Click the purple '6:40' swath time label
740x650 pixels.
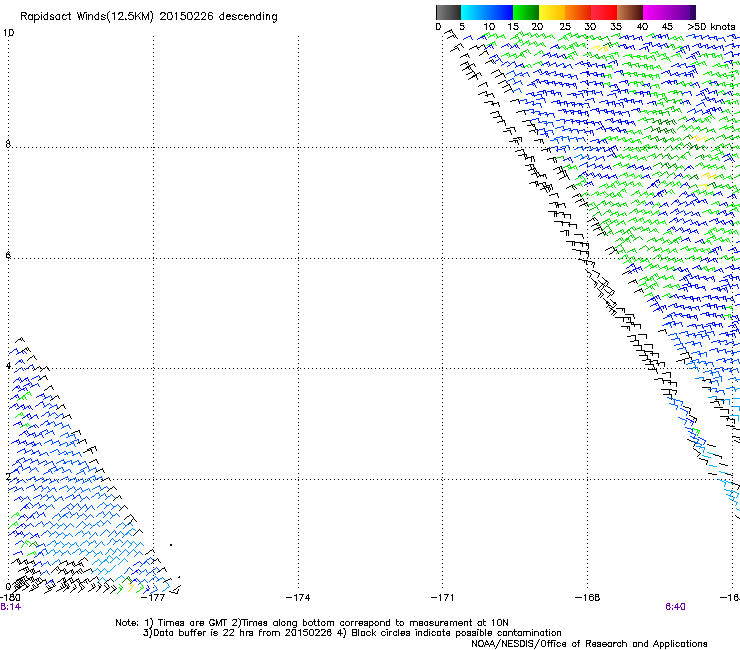point(675,607)
